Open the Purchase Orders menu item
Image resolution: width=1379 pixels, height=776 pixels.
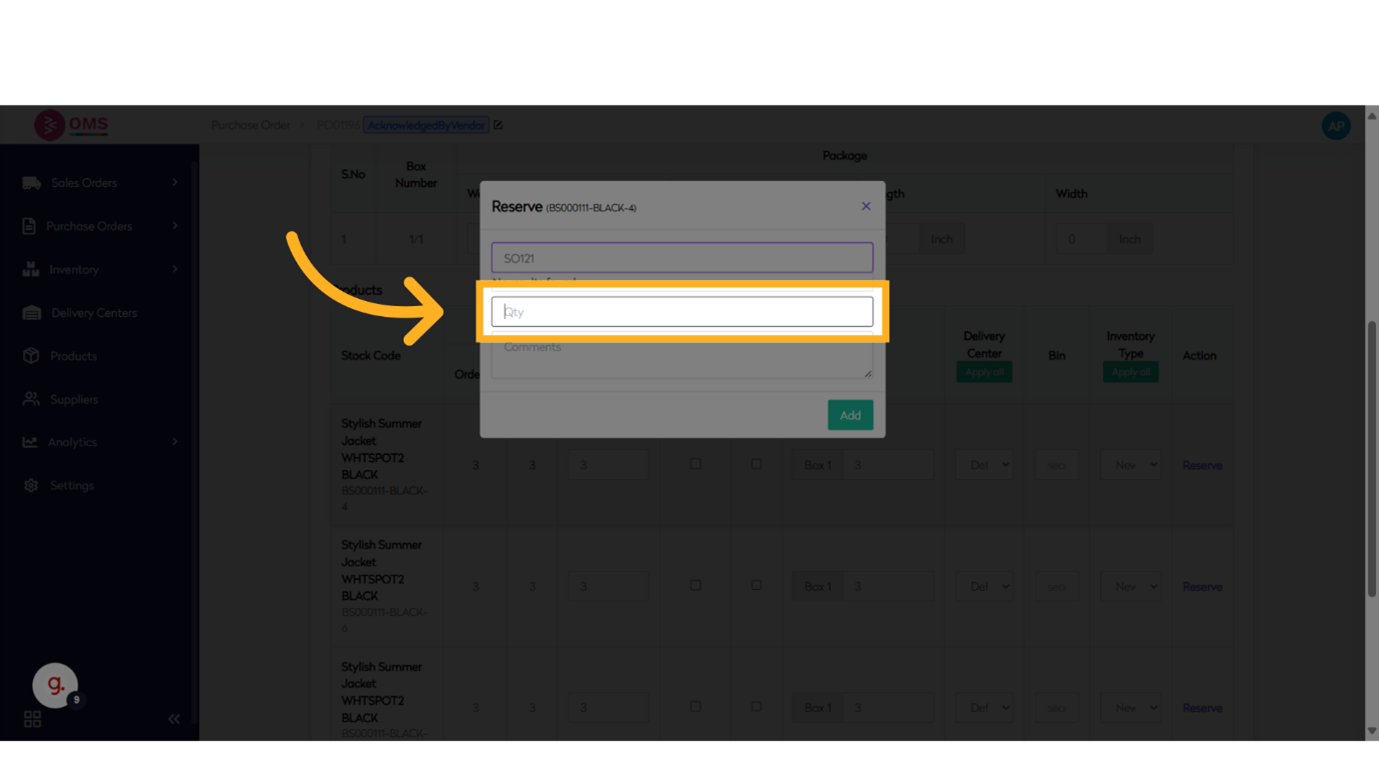pyautogui.click(x=89, y=226)
